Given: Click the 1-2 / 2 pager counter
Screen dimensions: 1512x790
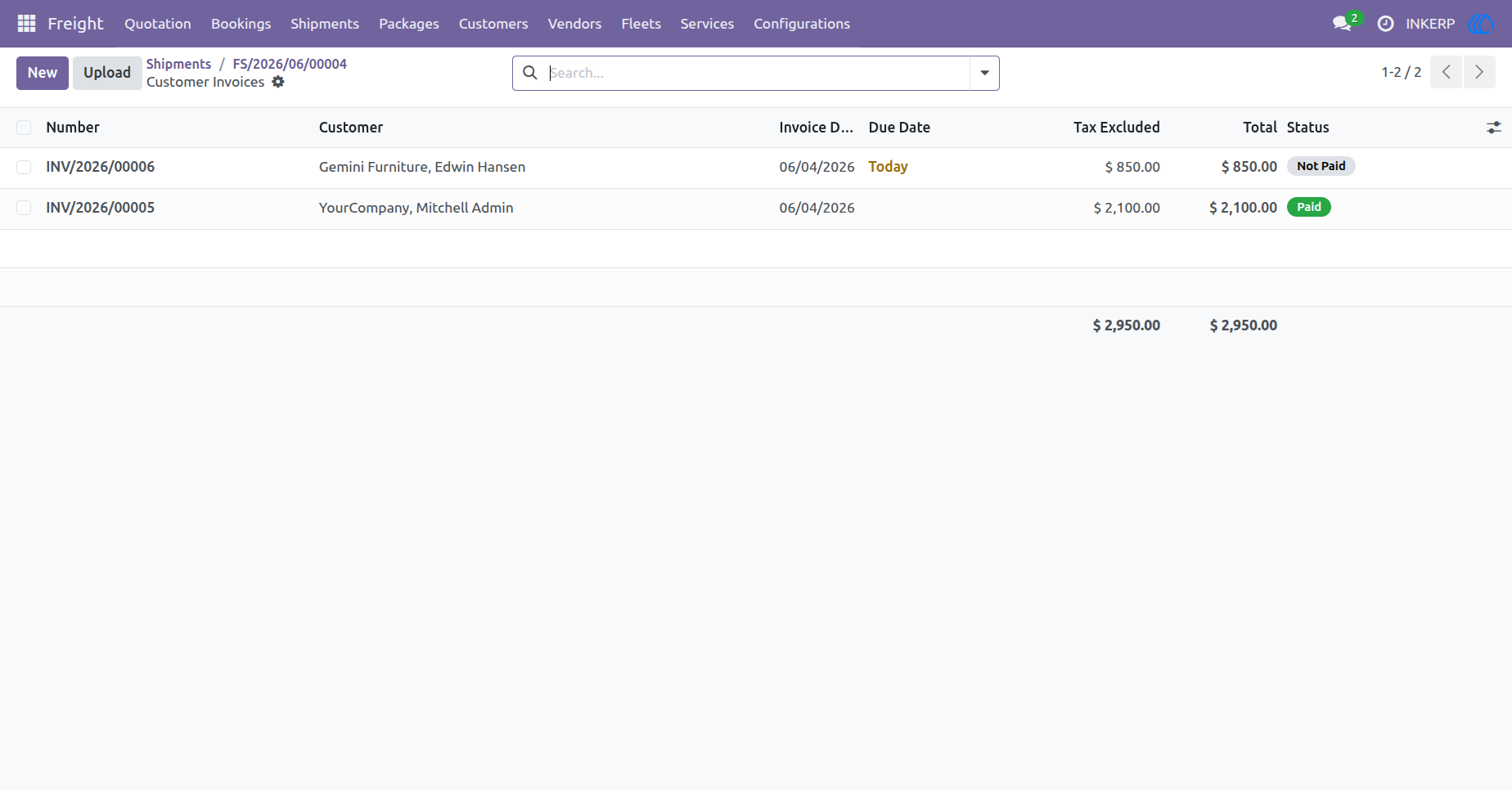Looking at the screenshot, I should pyautogui.click(x=1401, y=72).
